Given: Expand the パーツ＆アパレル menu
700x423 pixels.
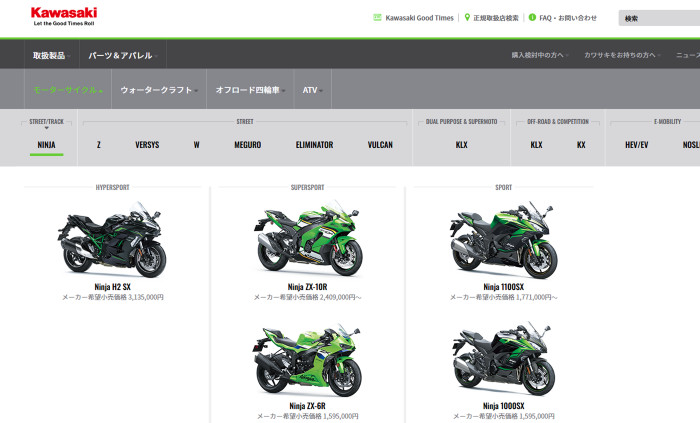Looking at the screenshot, I should click(122, 55).
